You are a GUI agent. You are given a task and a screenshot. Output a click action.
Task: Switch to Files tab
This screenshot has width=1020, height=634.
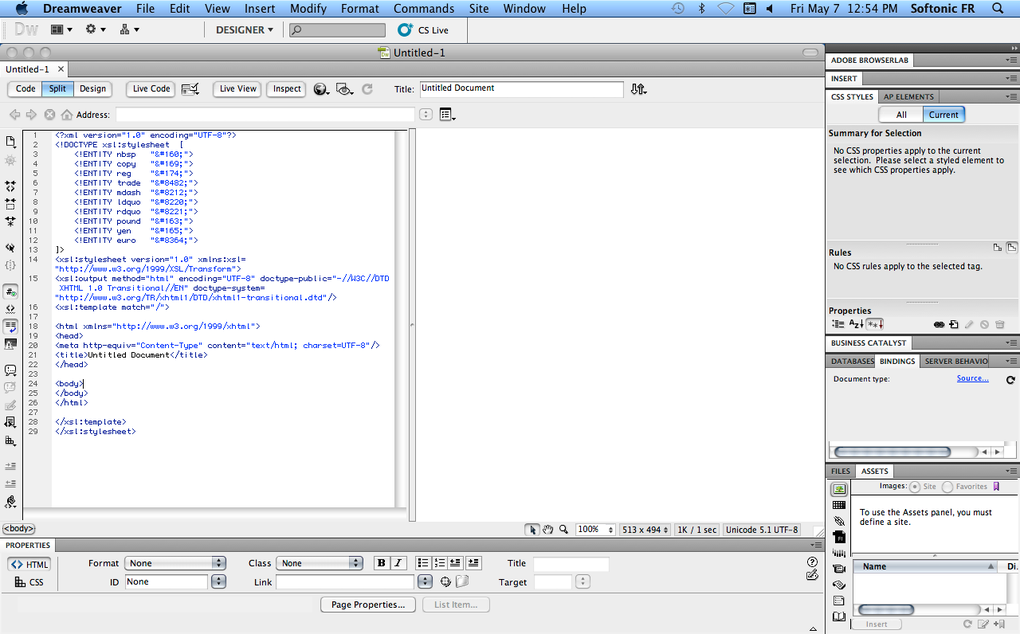(840, 471)
